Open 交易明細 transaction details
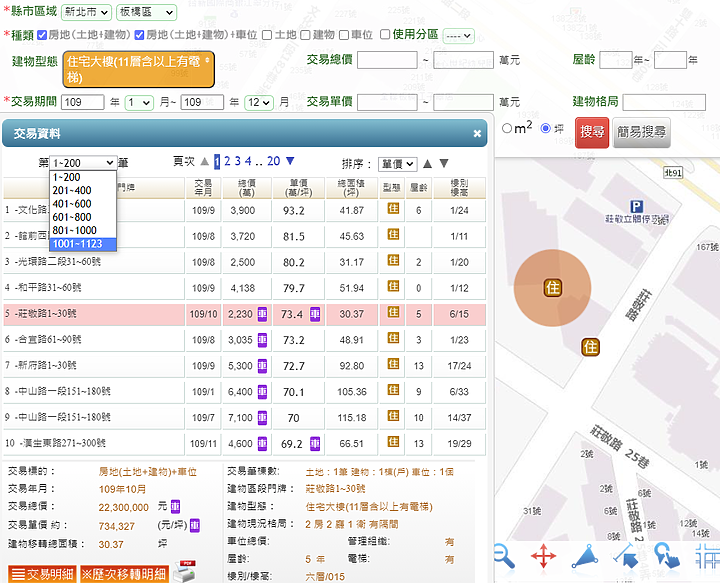The height and width of the screenshot is (583, 720). (x=41, y=574)
